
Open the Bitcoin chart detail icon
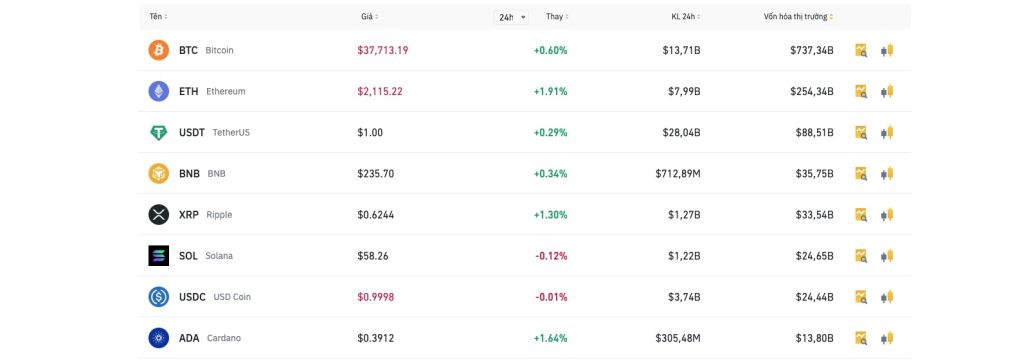coord(861,50)
